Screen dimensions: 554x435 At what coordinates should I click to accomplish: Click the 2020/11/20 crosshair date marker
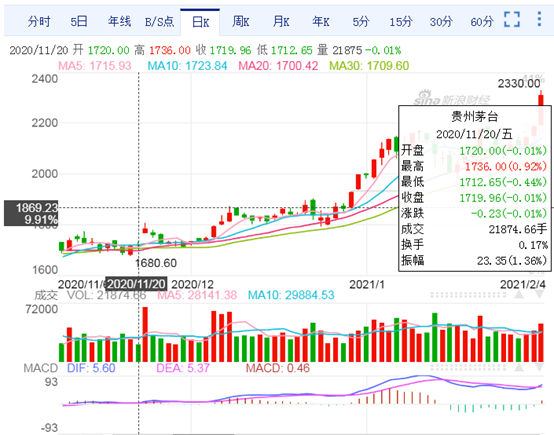pyautogui.click(x=136, y=284)
